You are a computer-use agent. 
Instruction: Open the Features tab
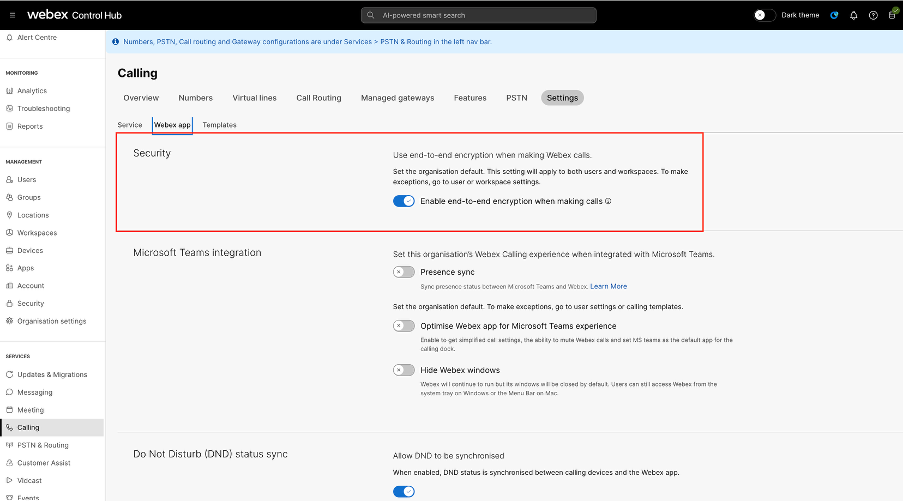pyautogui.click(x=470, y=98)
